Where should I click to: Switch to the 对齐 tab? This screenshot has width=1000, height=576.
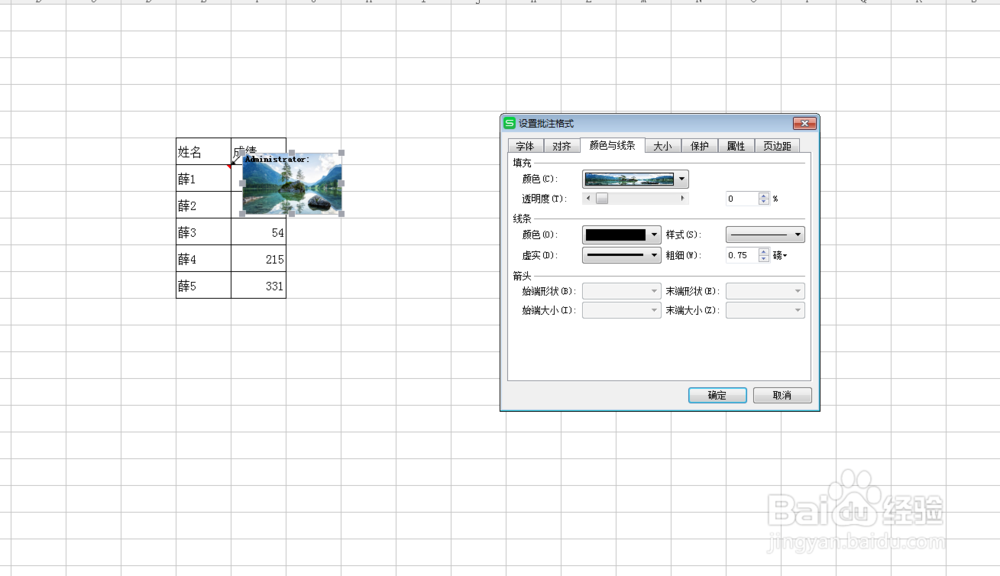(562, 146)
